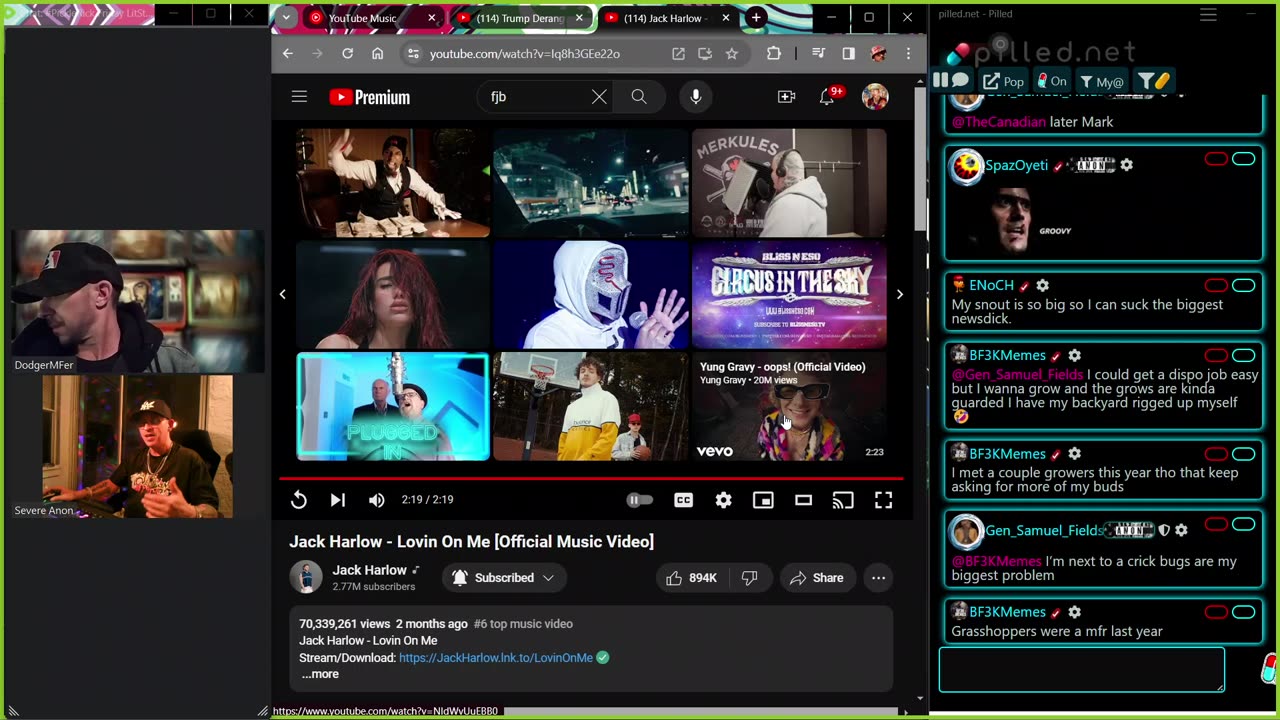1280x720 pixels.
Task: Close the Trump Derang tab
Action: 579,18
